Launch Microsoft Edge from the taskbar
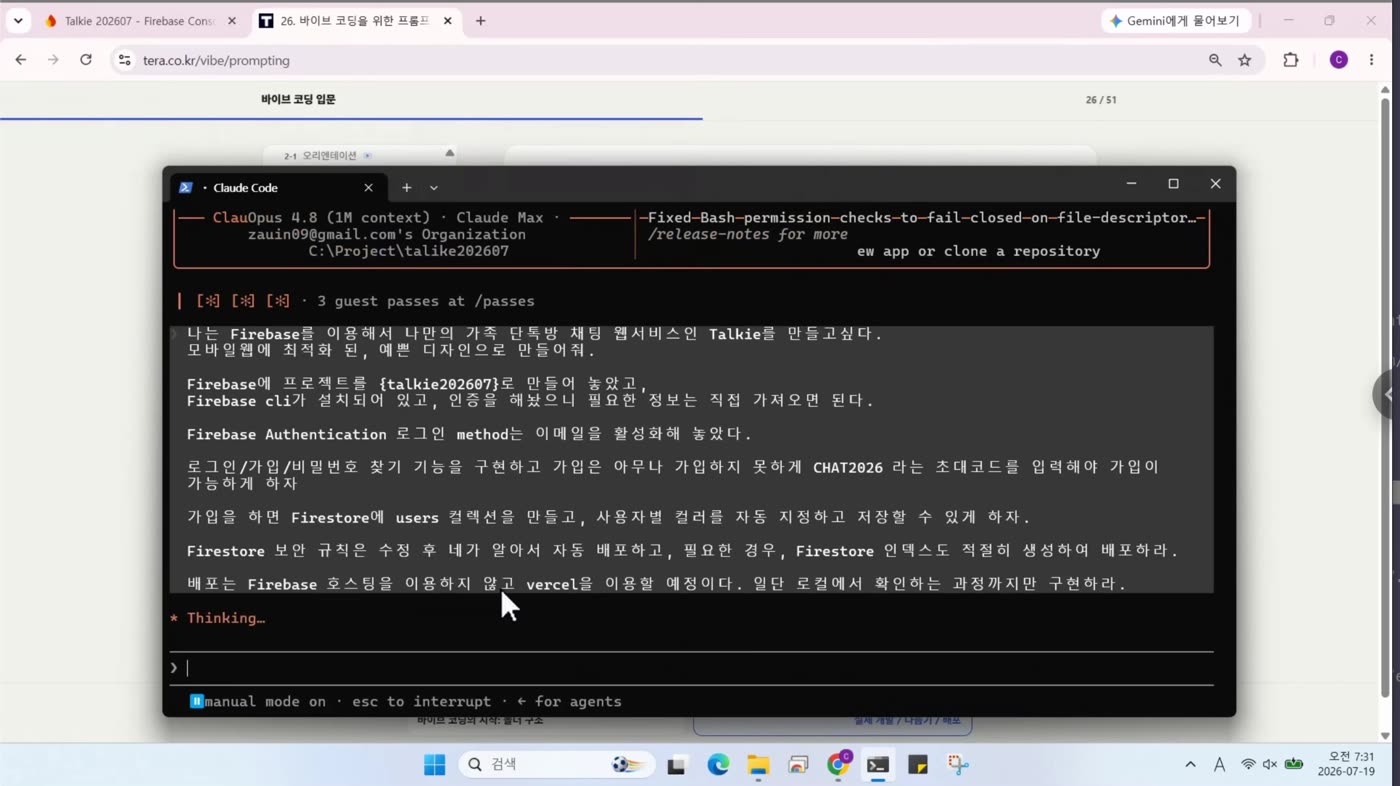Image resolution: width=1400 pixels, height=786 pixels. [718, 765]
